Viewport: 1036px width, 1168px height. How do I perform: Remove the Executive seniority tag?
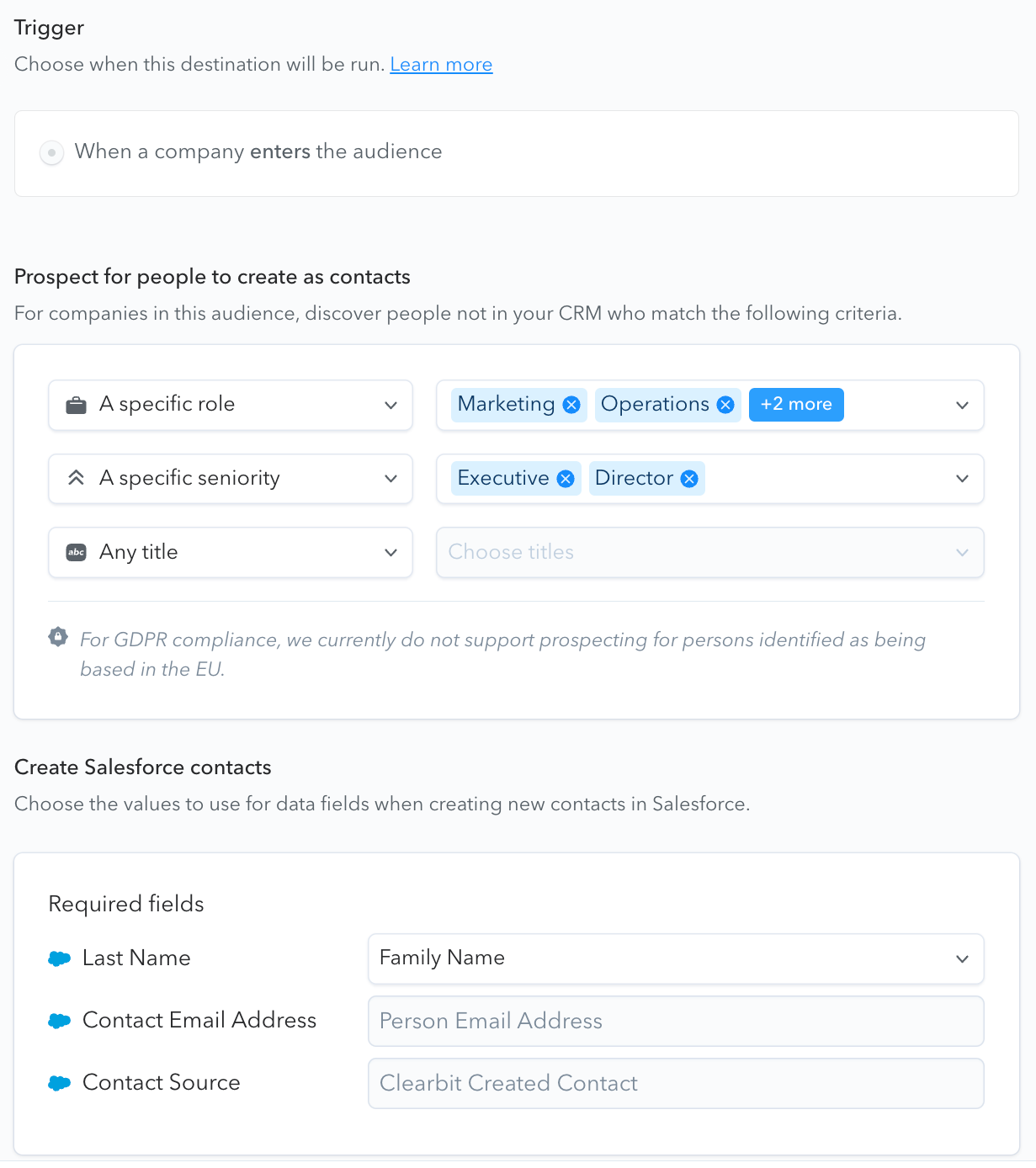[x=566, y=479]
